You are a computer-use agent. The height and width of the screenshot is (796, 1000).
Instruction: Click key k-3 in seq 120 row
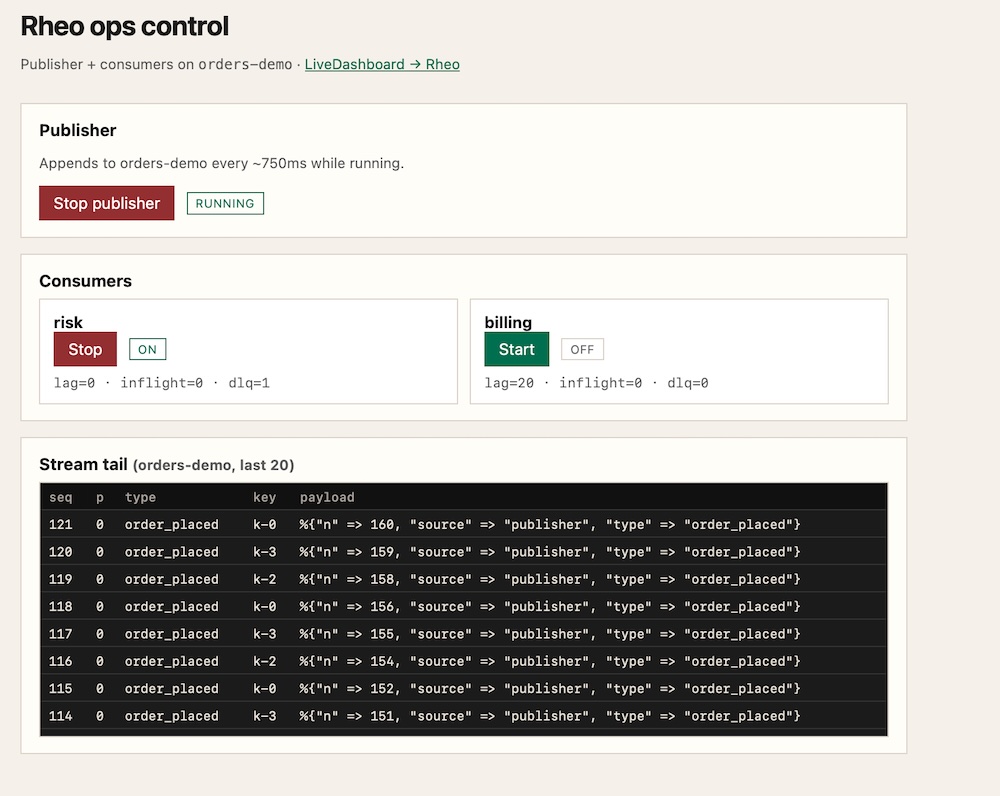(x=265, y=552)
